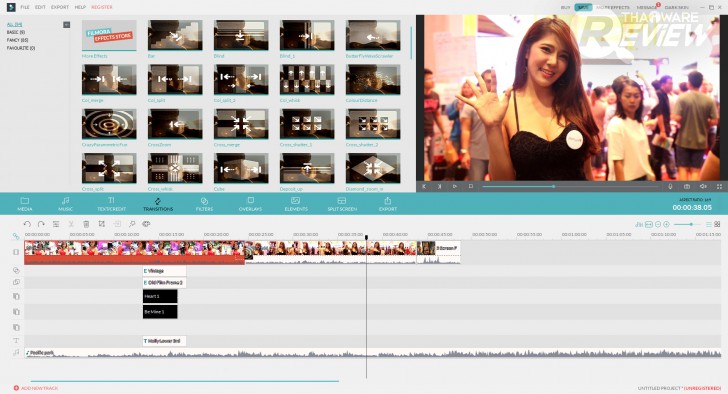
Task: Click the power tool icon next to crop
Action: click(x=117, y=224)
